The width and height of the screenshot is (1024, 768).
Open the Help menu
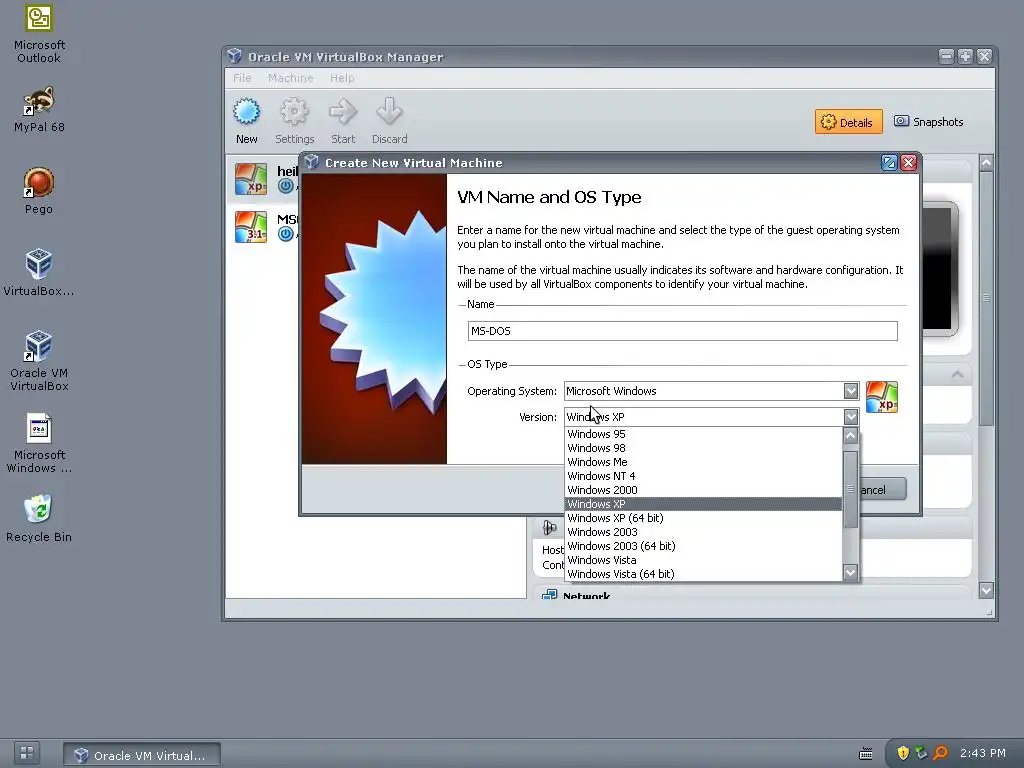coord(342,78)
